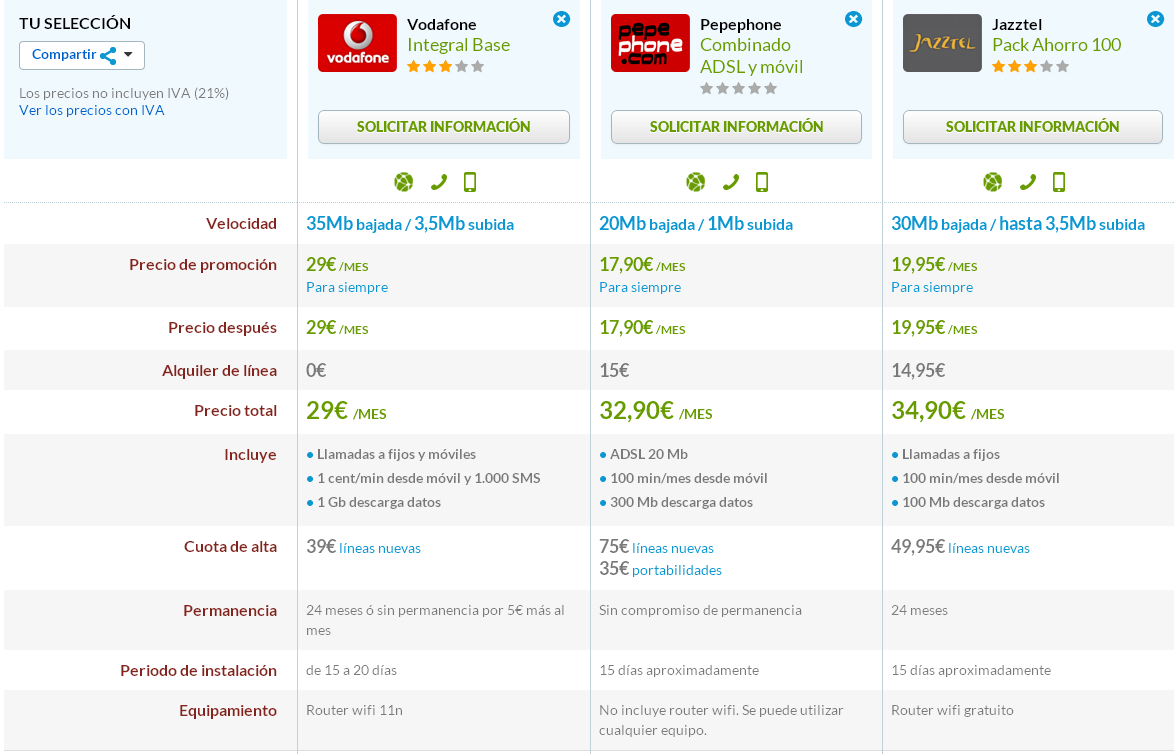Image resolution: width=1174 pixels, height=754 pixels.
Task: Click Pepephone's internet globe icon
Action: pos(696,182)
